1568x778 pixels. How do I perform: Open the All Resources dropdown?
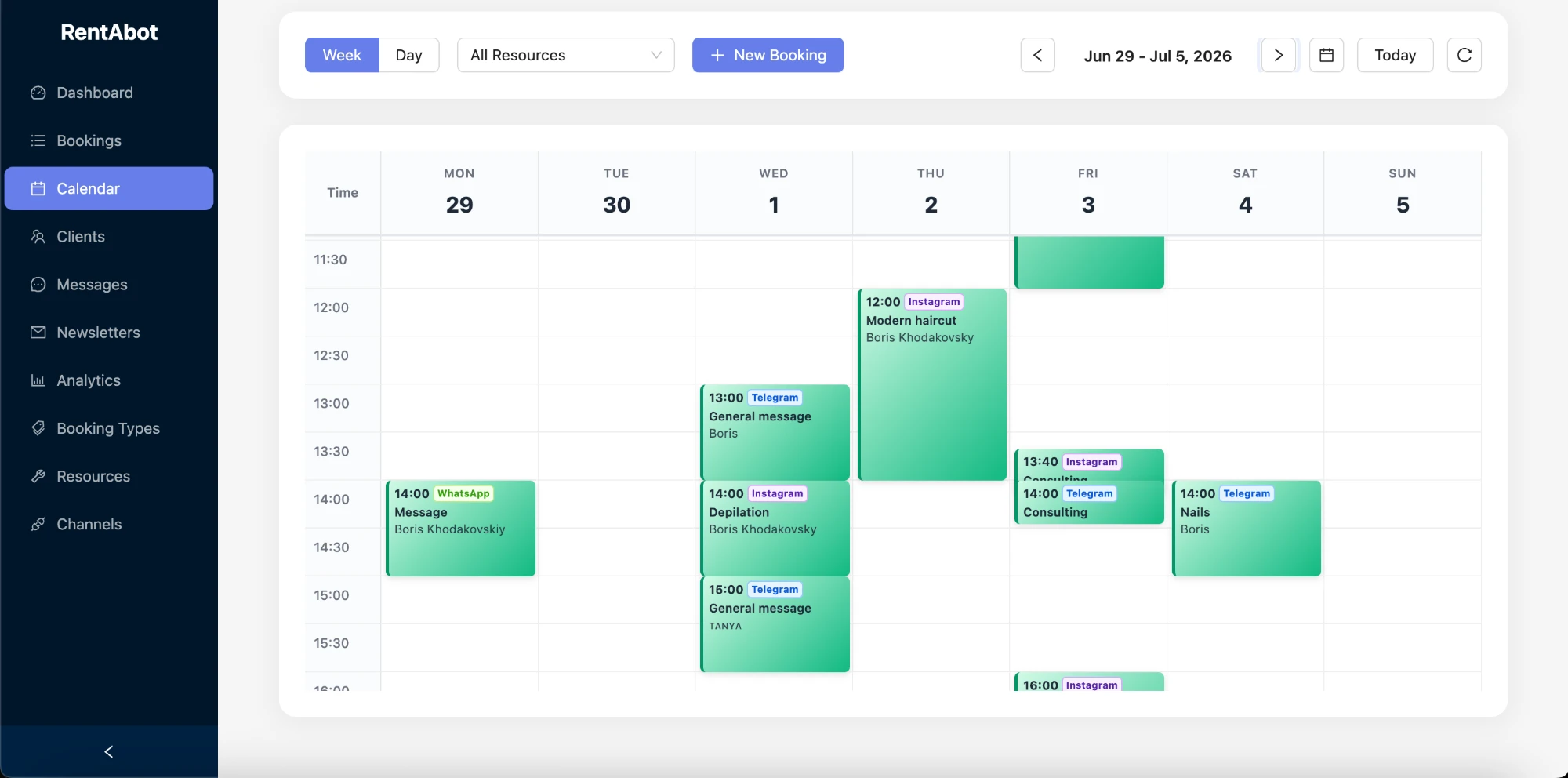(x=566, y=55)
